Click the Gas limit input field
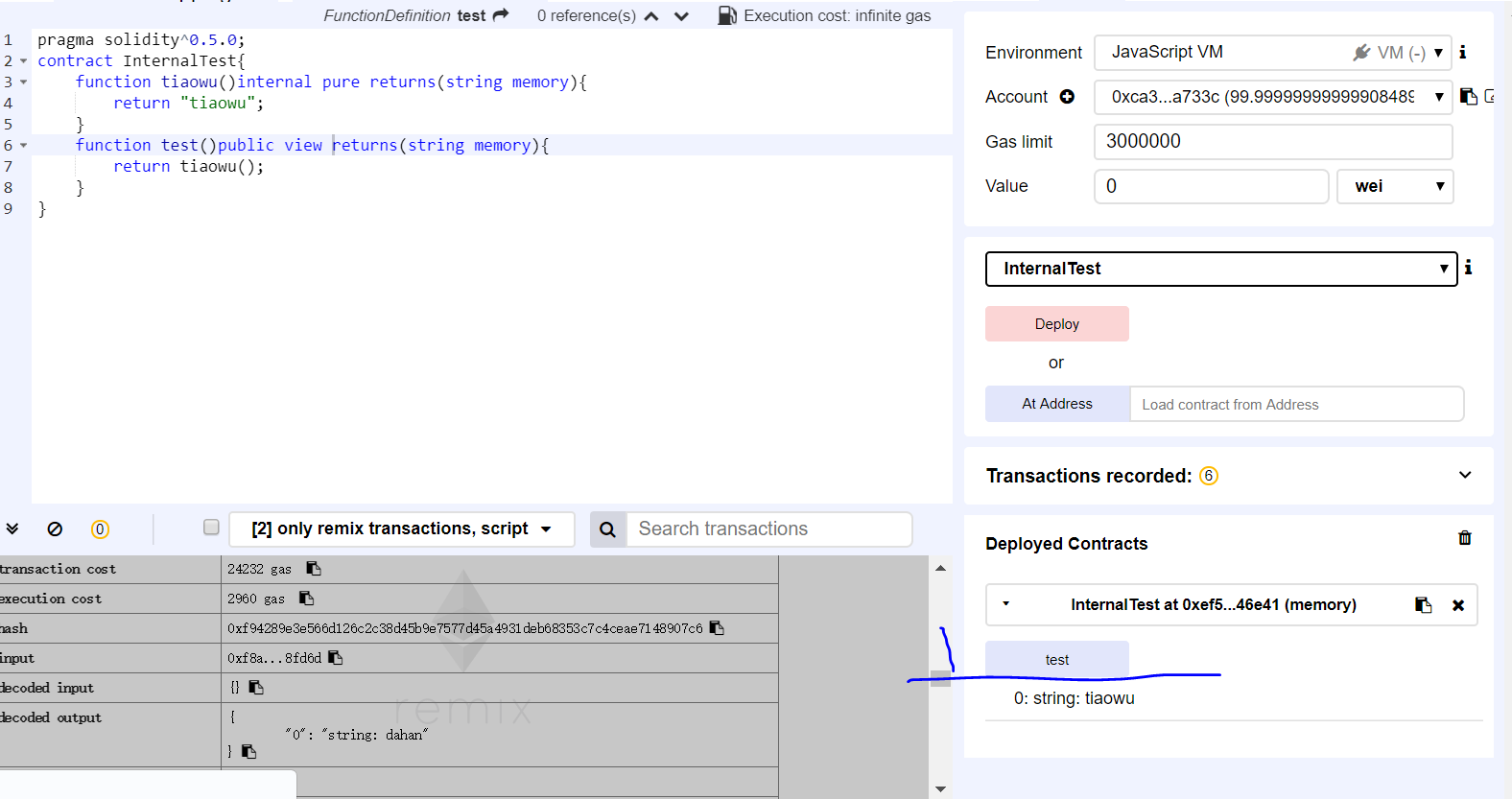This screenshot has height=799, width=1512. coord(1273,142)
